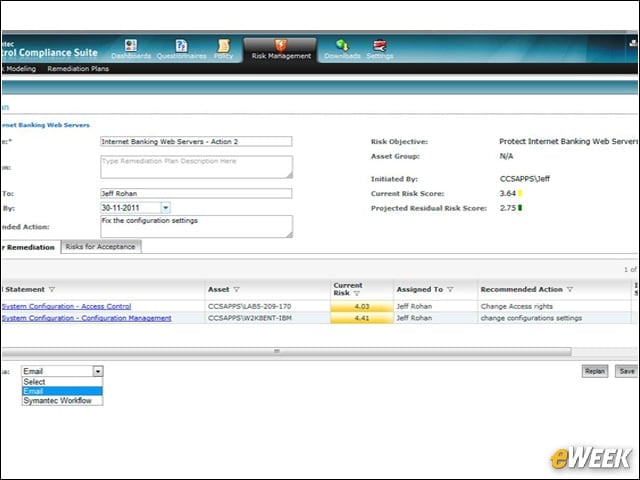Click the horizontal scrollbar below the table
The height and width of the screenshot is (480, 640).
pos(286,351)
